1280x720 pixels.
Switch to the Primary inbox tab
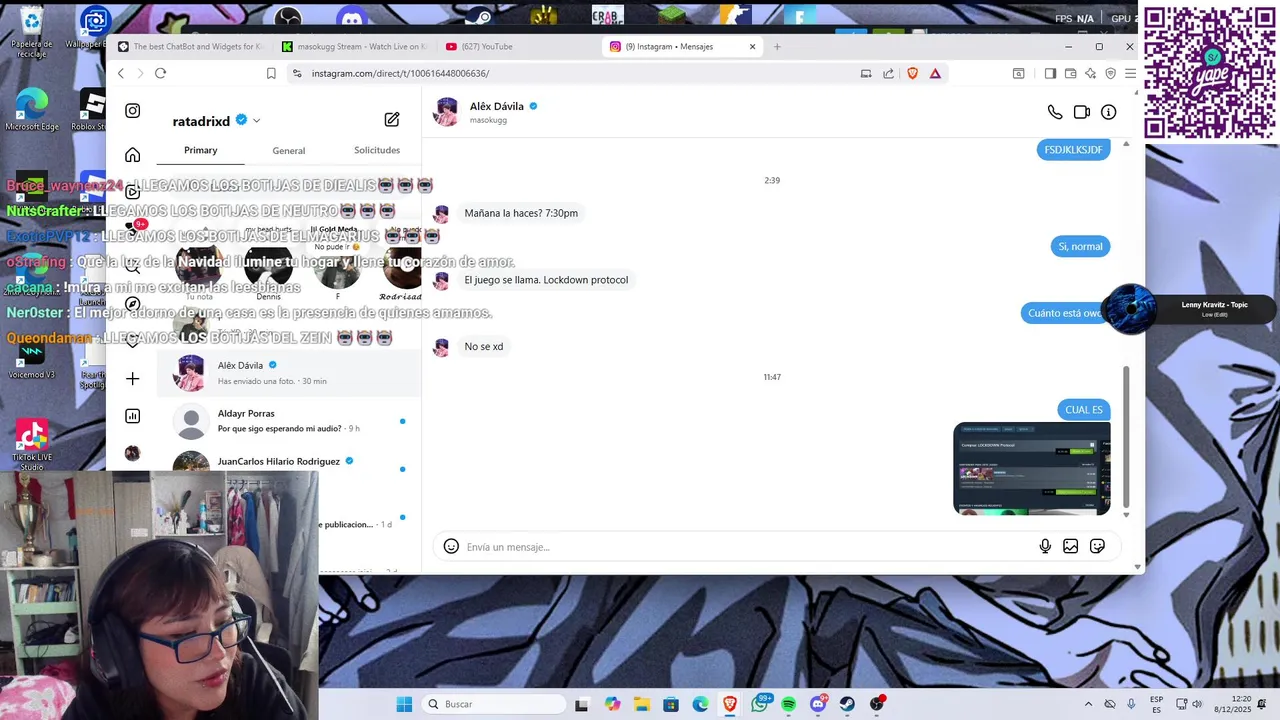200,150
